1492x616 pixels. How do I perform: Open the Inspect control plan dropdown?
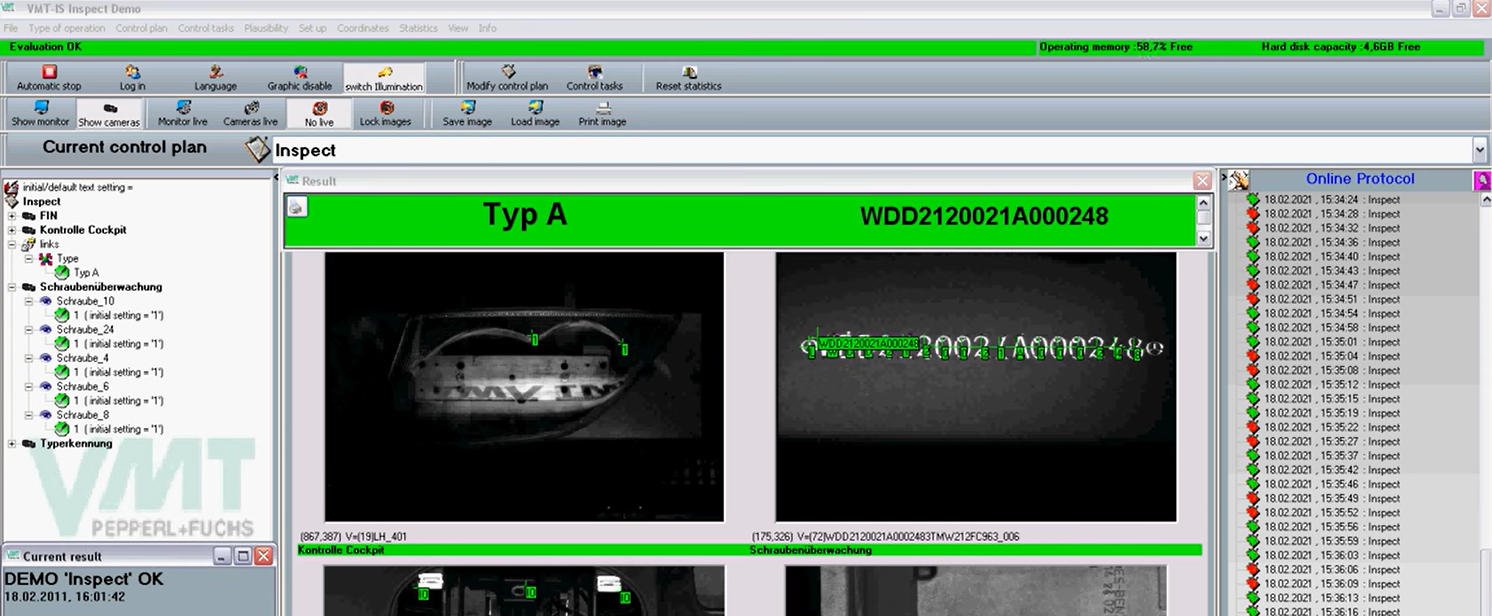coord(1480,150)
